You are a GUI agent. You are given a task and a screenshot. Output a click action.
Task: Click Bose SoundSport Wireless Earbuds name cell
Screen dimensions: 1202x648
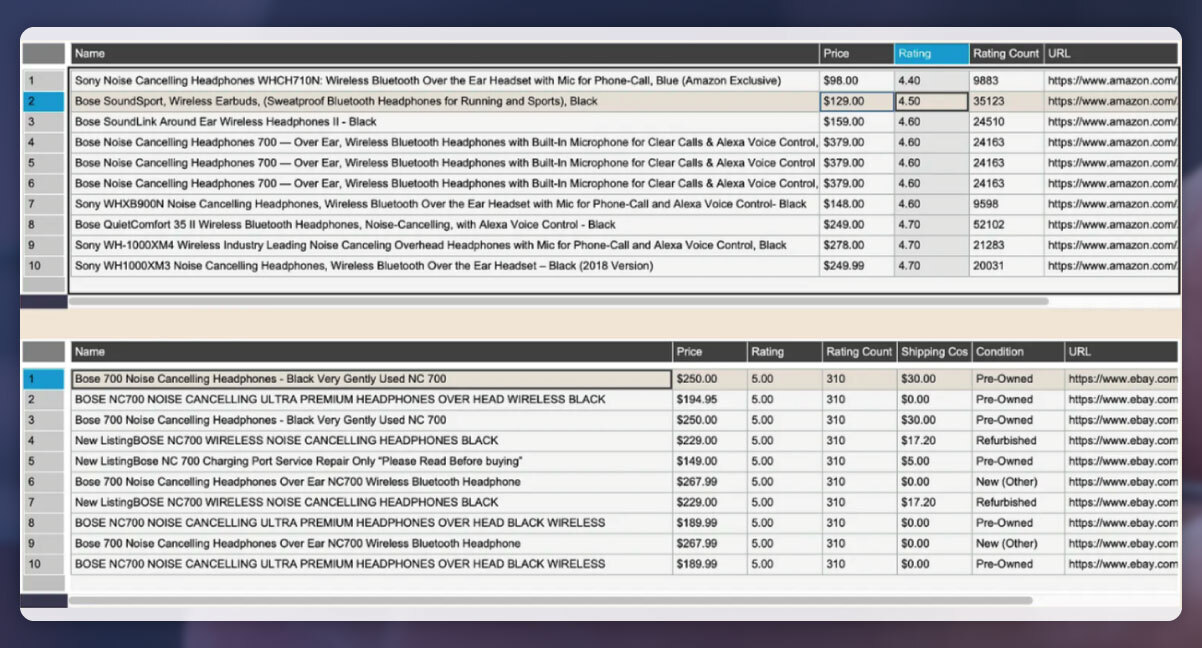444,101
